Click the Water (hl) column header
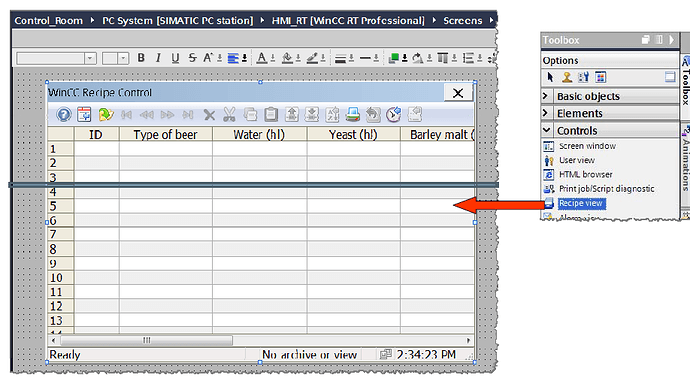 [x=259, y=135]
